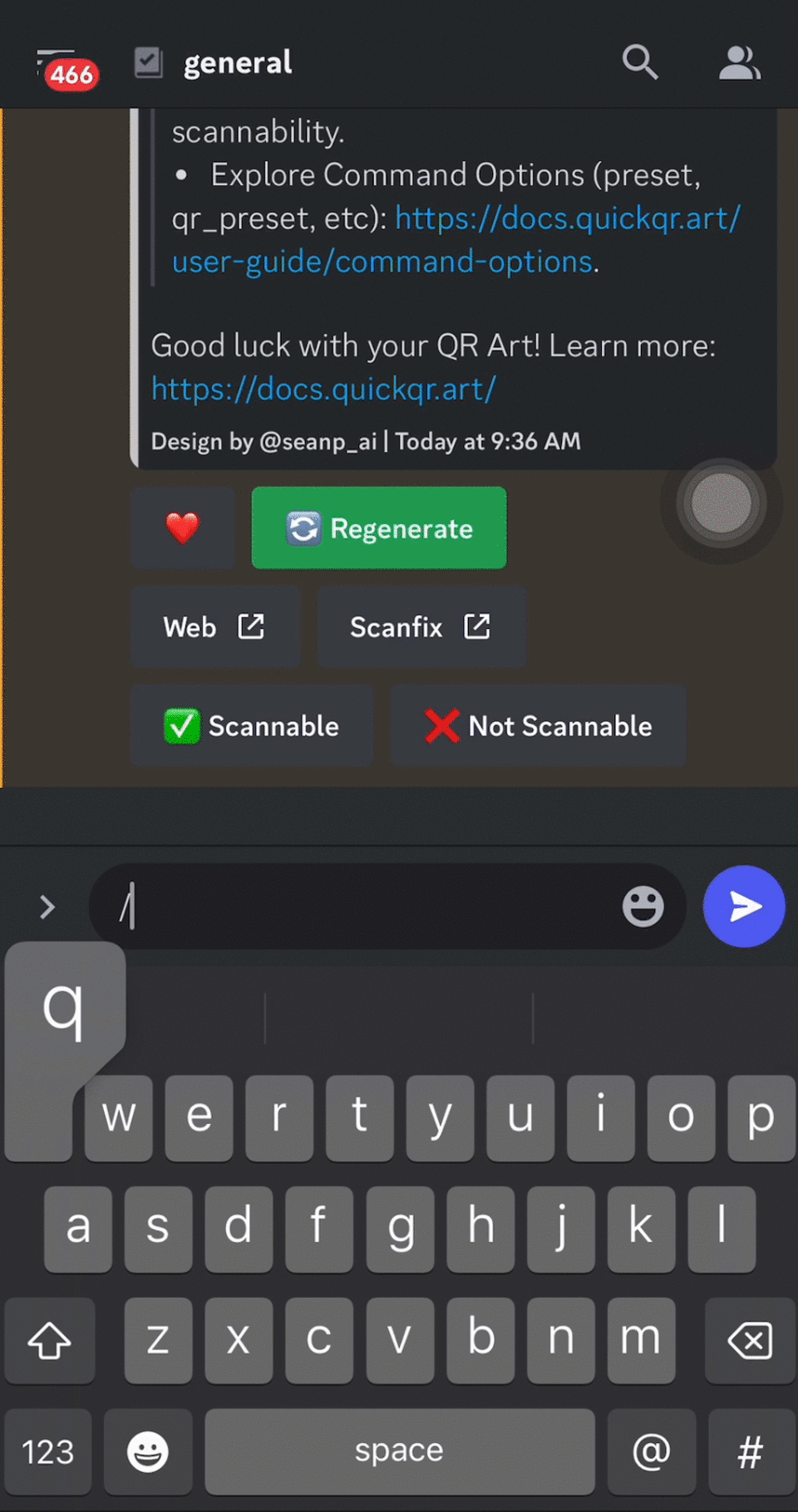Screen dimensions: 798x1512
Task: Expand input options with chevron arrow
Action: (x=47, y=906)
